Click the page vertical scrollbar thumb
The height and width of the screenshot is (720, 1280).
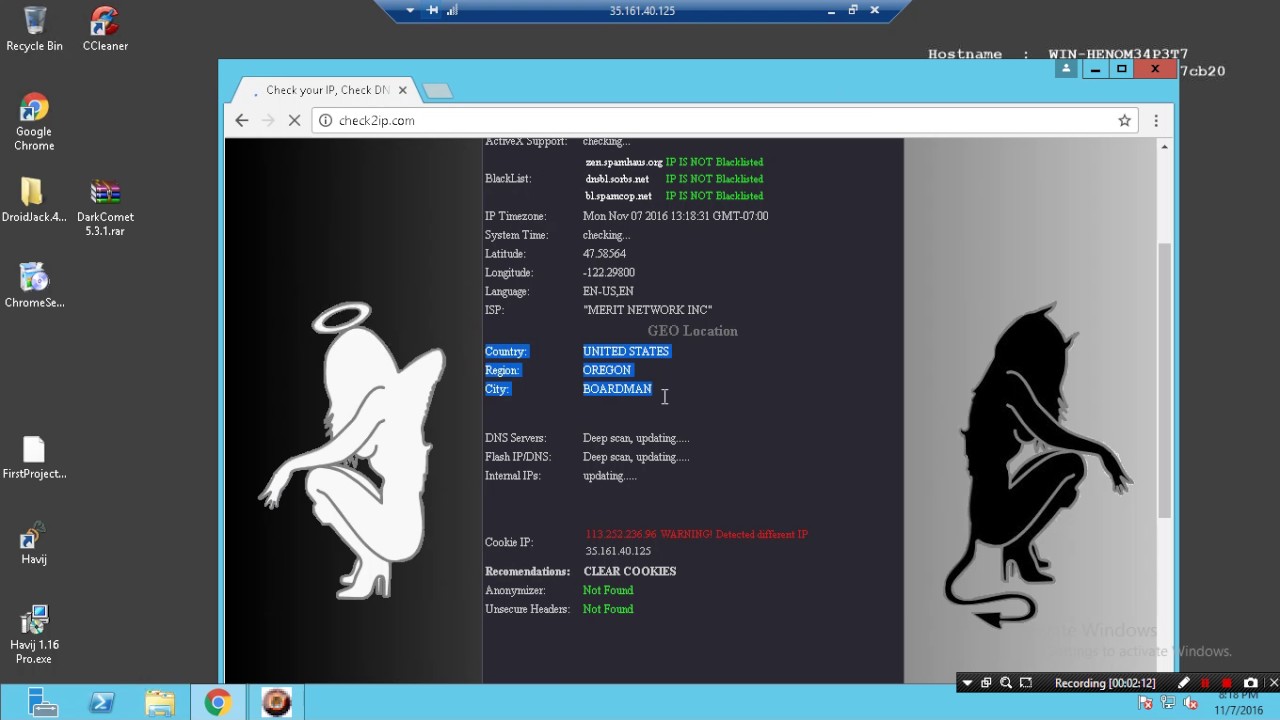tap(1164, 380)
